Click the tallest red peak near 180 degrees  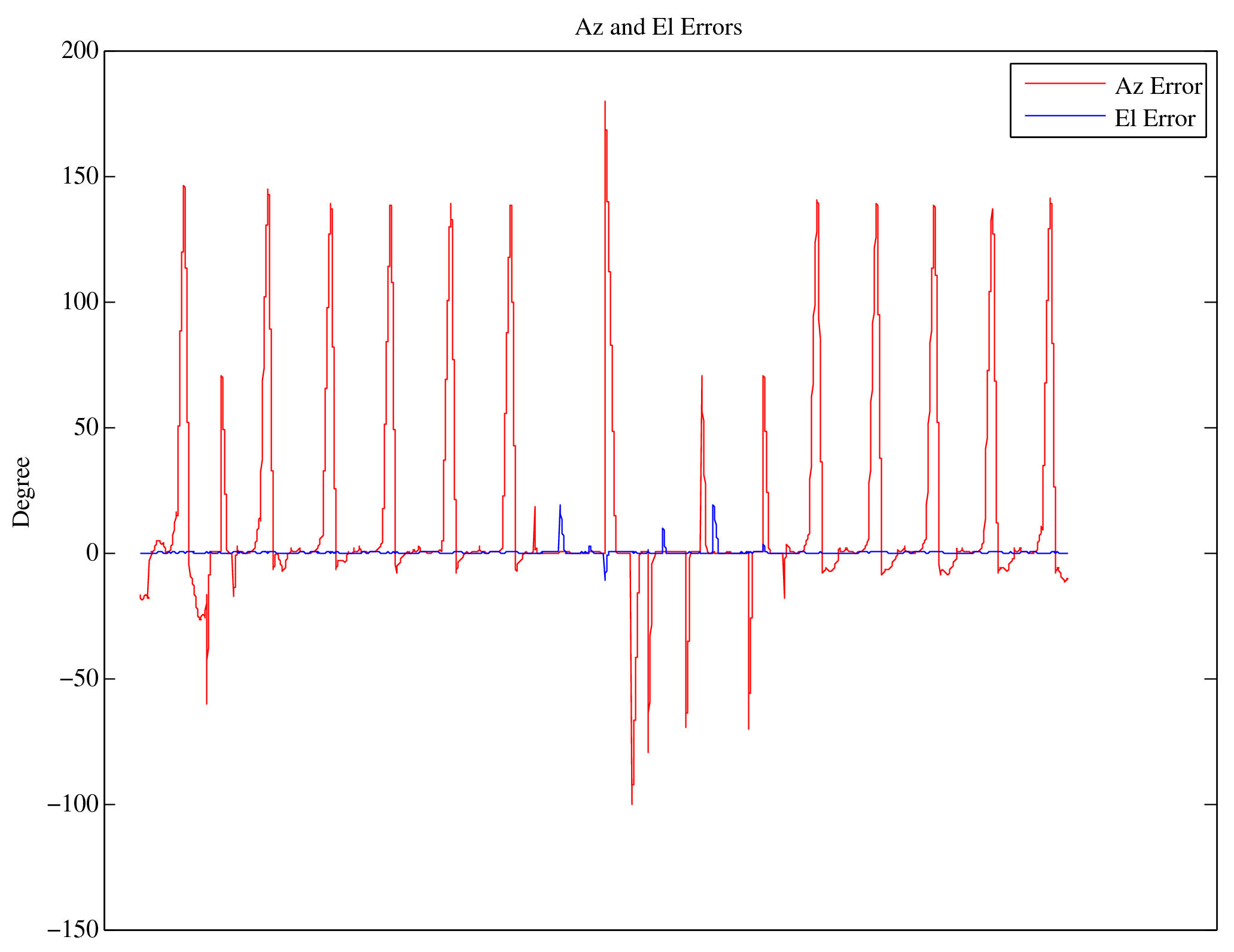click(605, 102)
